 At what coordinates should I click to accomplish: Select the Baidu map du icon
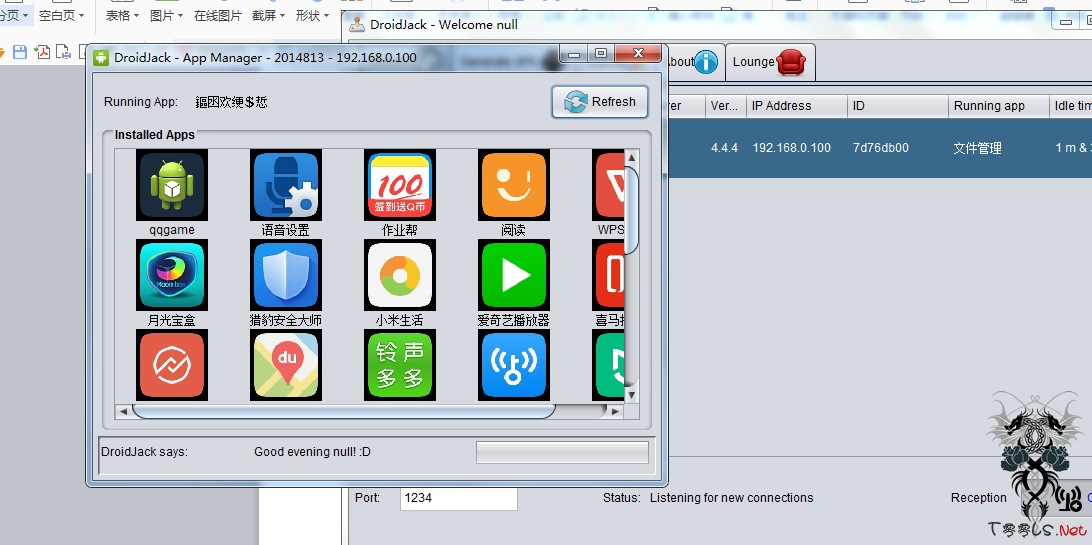[x=286, y=365]
